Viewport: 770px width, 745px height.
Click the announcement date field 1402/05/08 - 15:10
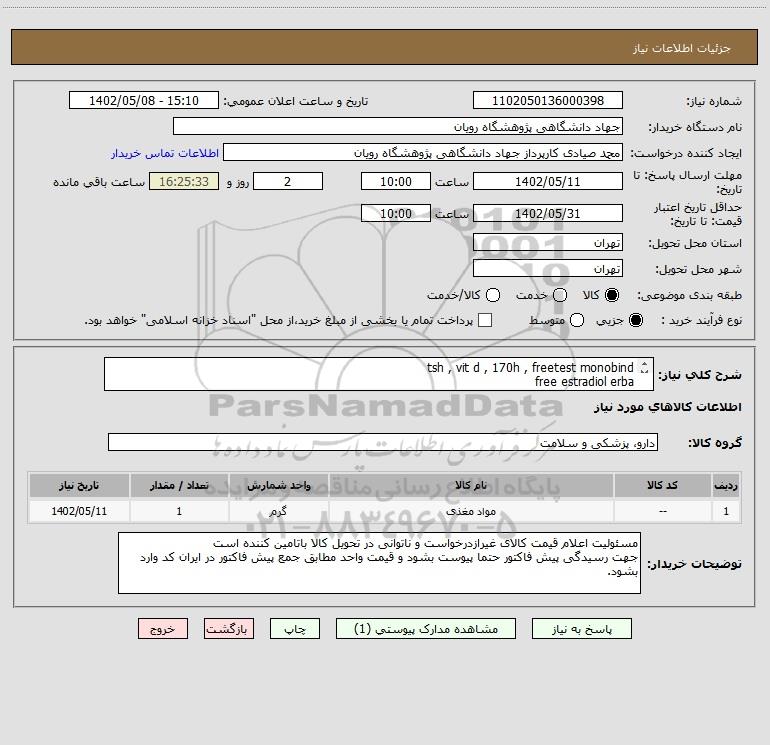(144, 100)
